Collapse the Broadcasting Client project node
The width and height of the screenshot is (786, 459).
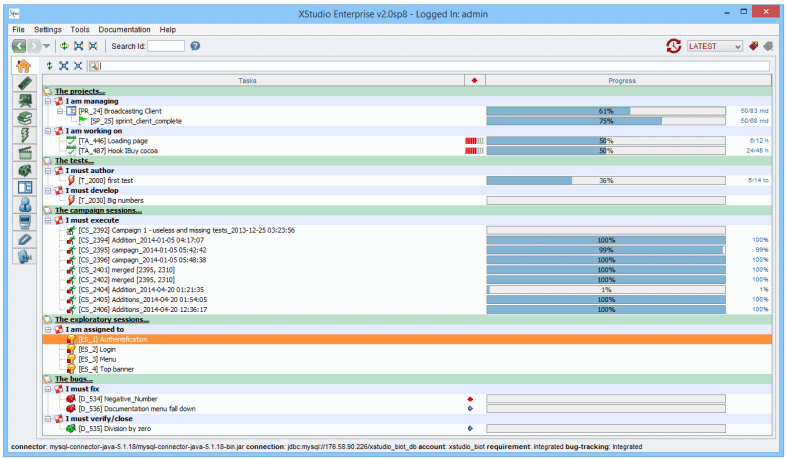click(58, 111)
